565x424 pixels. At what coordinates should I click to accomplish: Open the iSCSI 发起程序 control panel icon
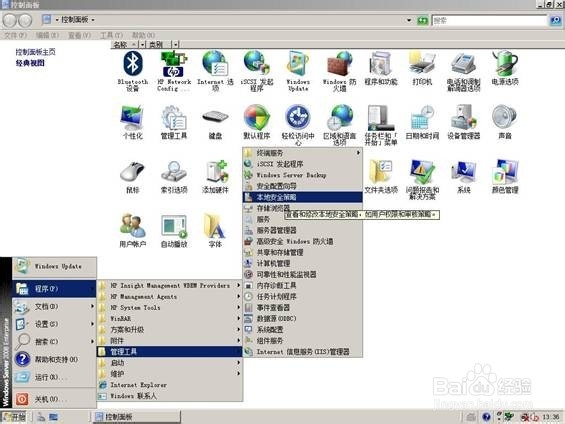pos(257,71)
